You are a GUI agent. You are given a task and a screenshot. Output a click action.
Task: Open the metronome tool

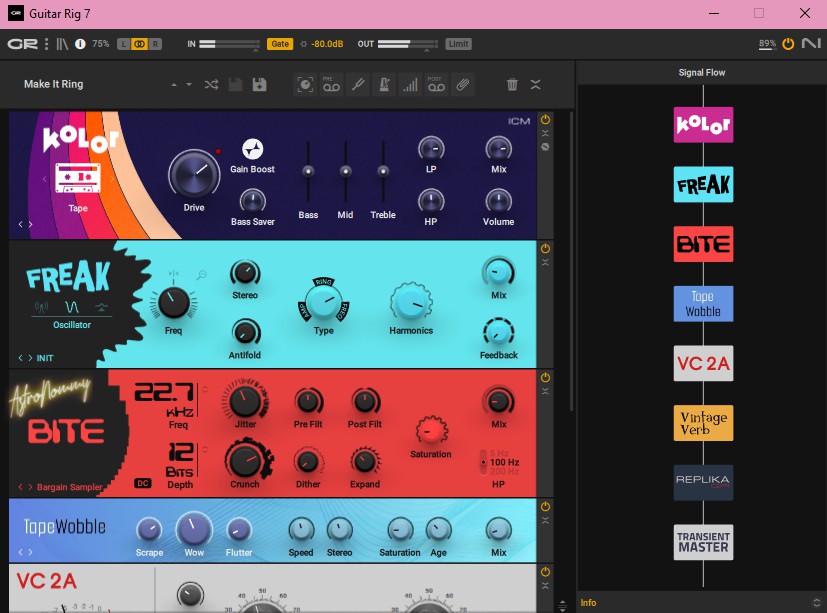click(384, 84)
